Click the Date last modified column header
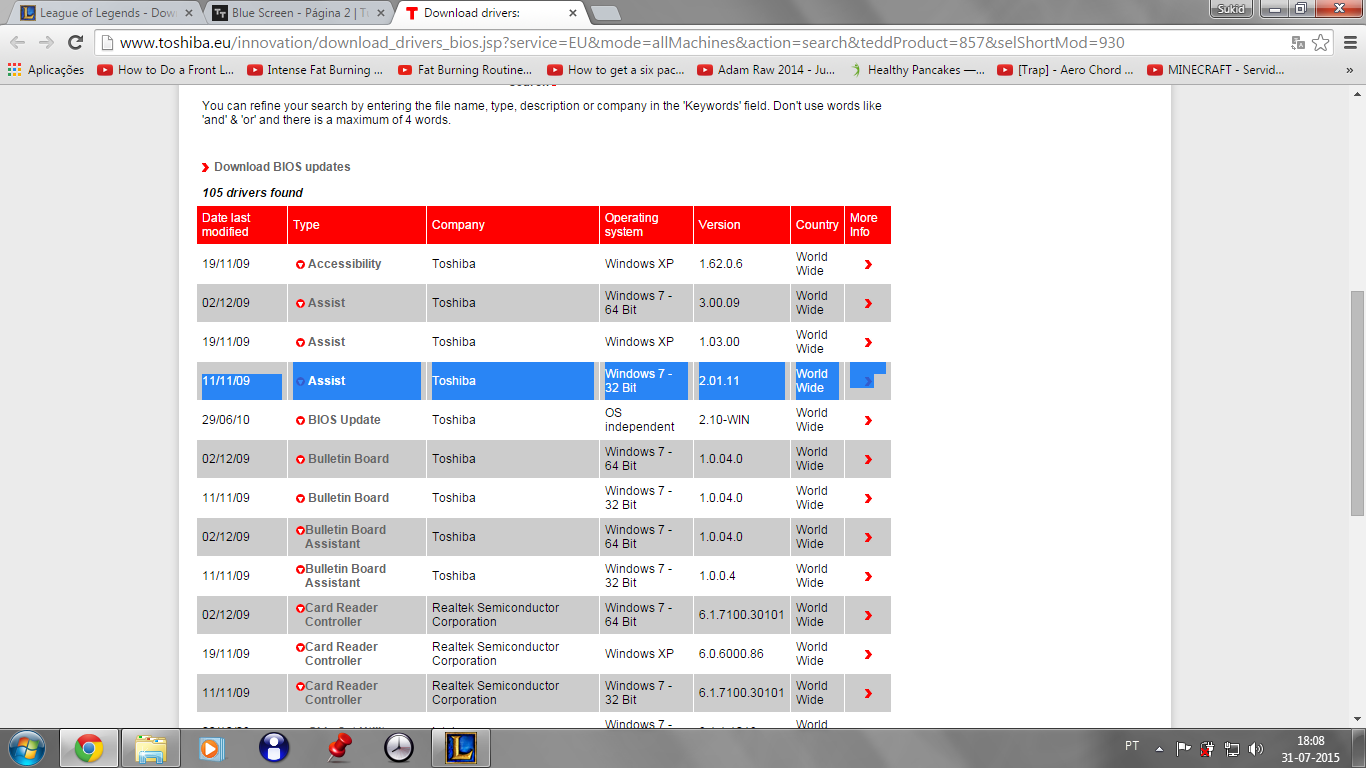 (242, 225)
